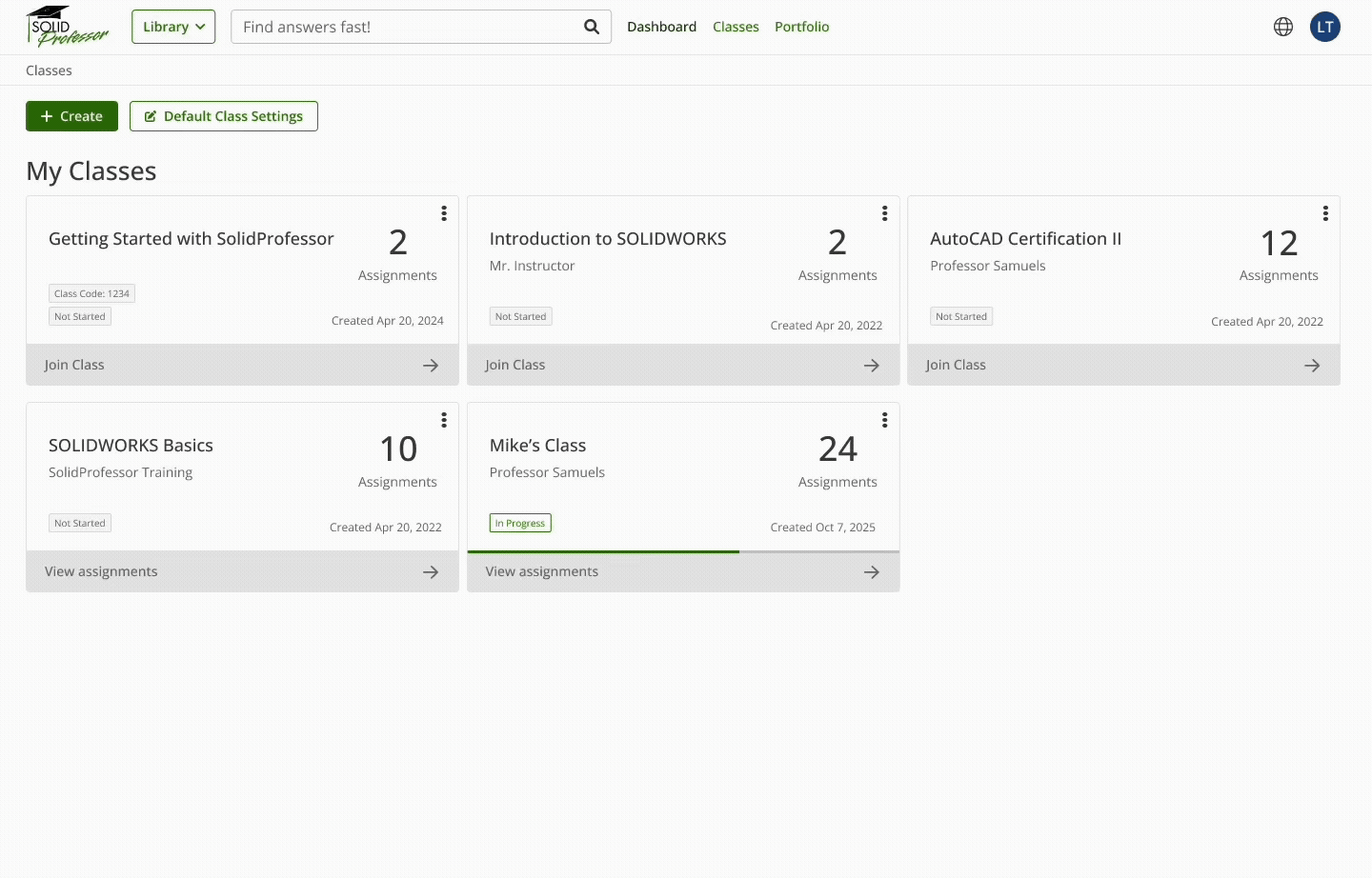Click arrow icon on Mike's Class bar

[x=872, y=572]
